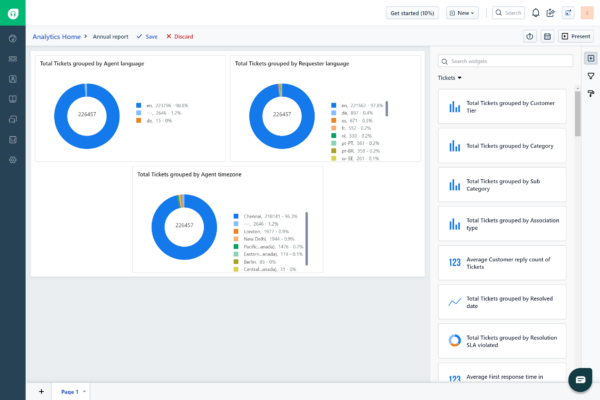
Task: Save the report
Action: pos(147,36)
